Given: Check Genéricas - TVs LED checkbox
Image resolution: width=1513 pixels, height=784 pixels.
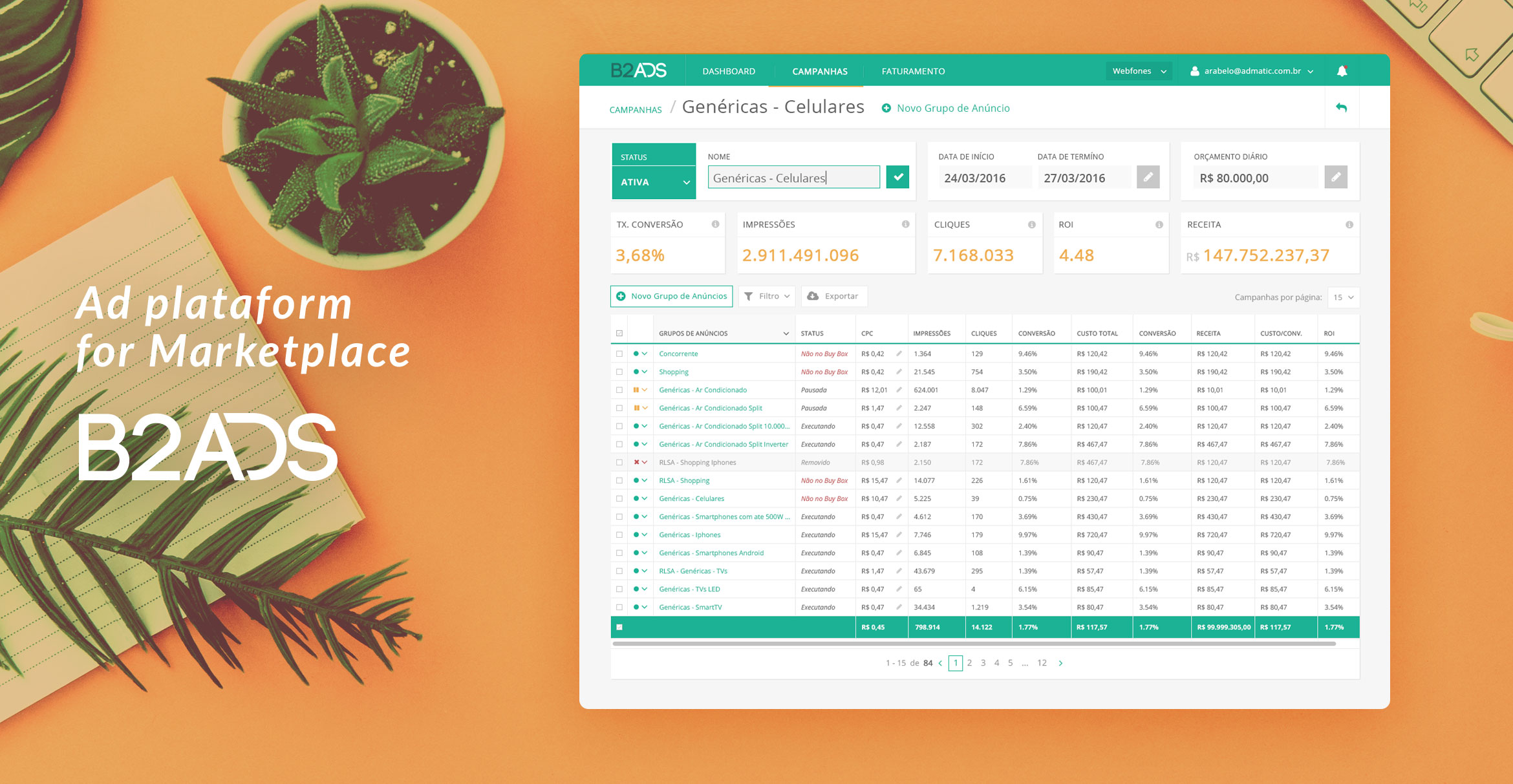Looking at the screenshot, I should click(x=619, y=589).
